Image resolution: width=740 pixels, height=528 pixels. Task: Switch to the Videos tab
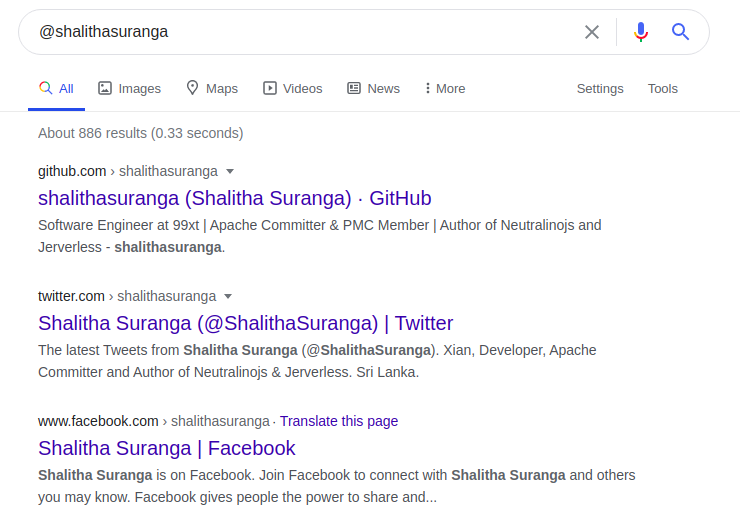coord(293,89)
